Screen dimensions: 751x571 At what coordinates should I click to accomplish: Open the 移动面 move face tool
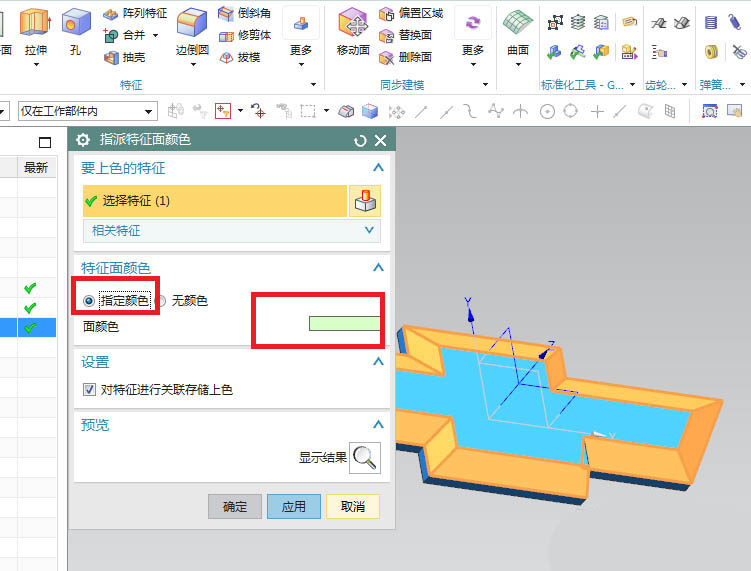(x=353, y=32)
